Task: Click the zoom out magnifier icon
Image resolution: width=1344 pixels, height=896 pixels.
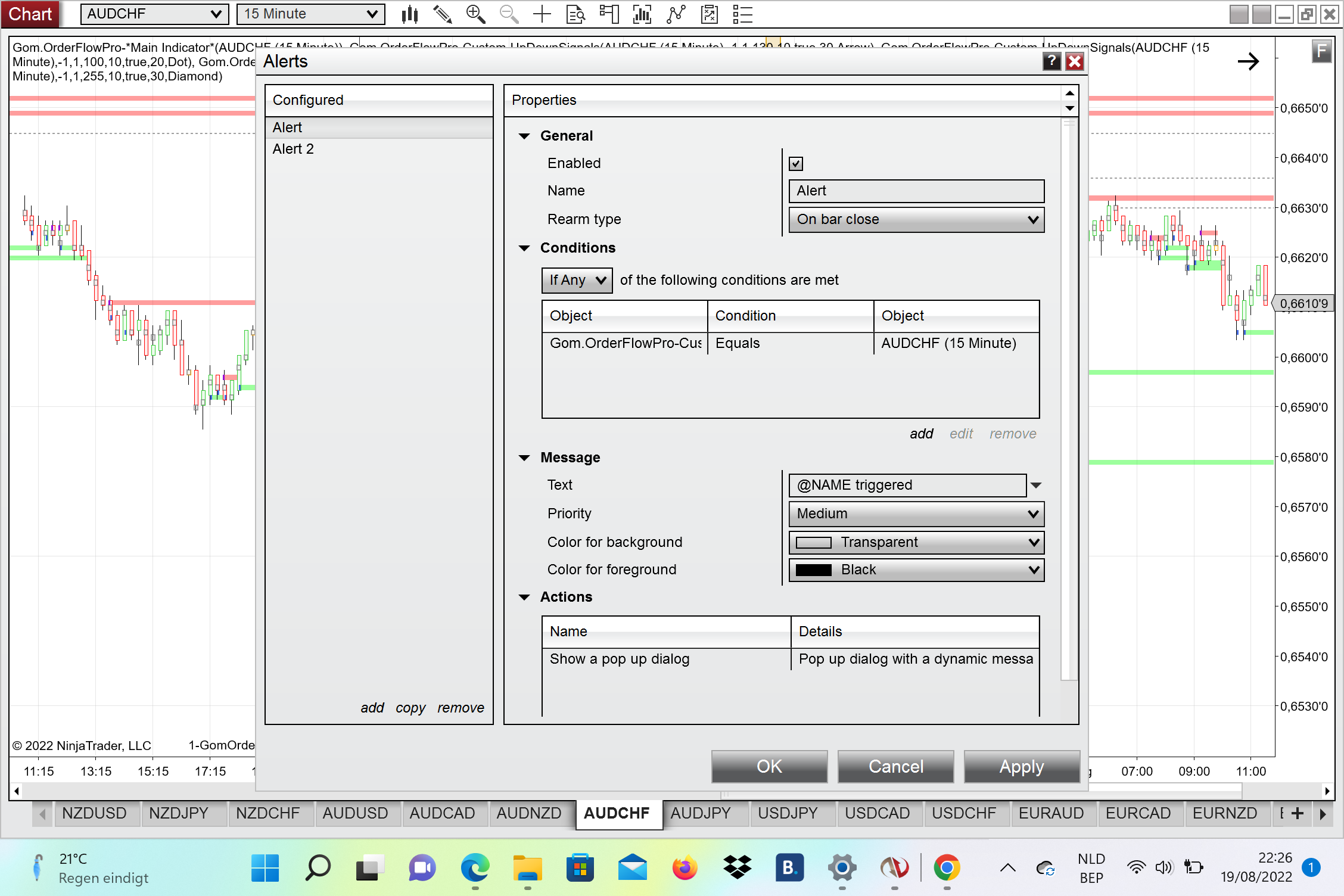Action: pos(509,14)
